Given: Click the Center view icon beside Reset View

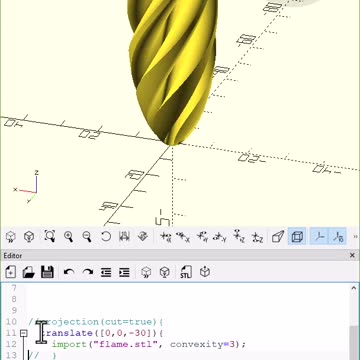Looking at the screenshot, I should pyautogui.click(x=124, y=237).
